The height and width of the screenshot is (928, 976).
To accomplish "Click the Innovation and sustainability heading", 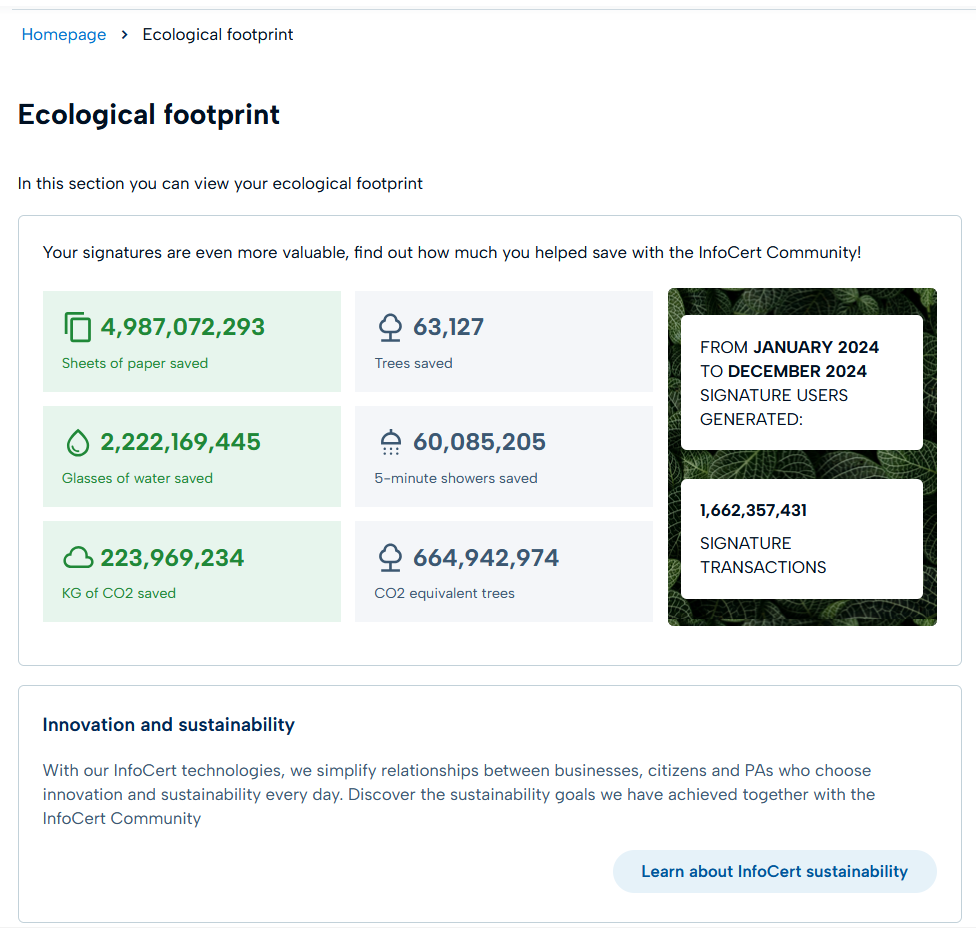I will click(x=168, y=725).
